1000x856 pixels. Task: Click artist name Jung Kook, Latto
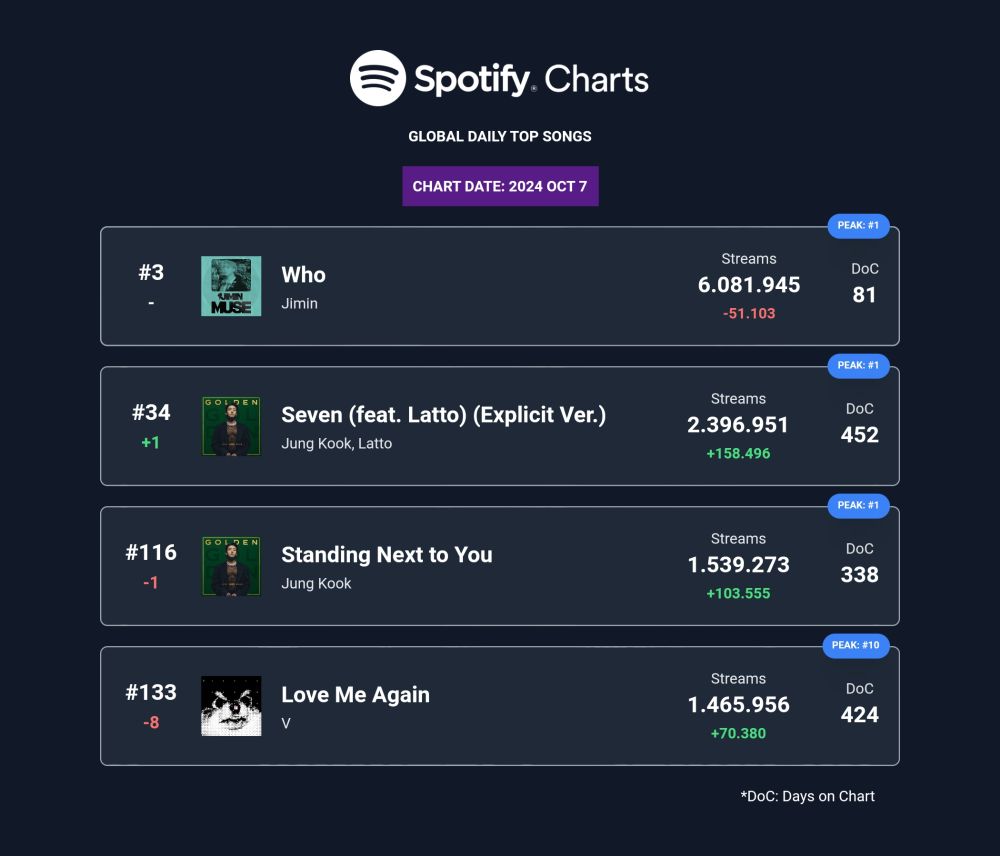(x=336, y=443)
